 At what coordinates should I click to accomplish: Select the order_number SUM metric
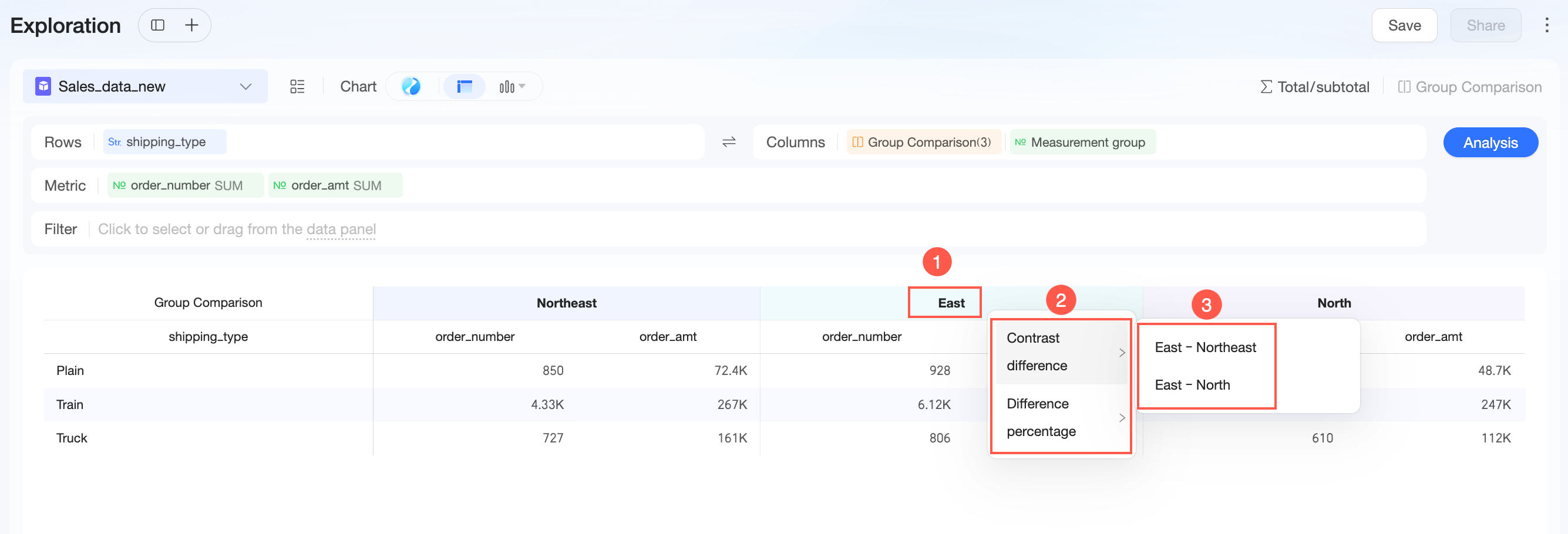pyautogui.click(x=185, y=185)
